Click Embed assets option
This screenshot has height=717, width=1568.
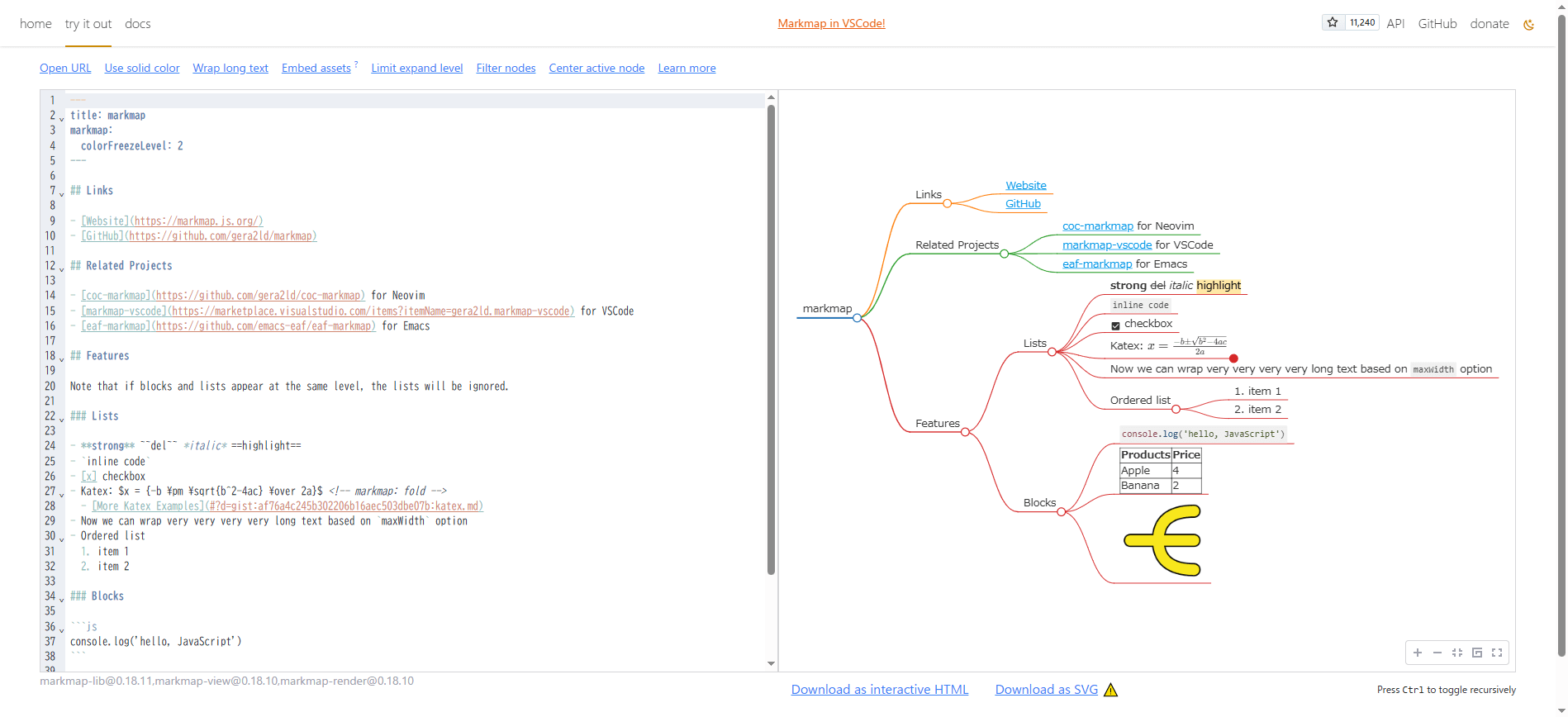point(316,68)
